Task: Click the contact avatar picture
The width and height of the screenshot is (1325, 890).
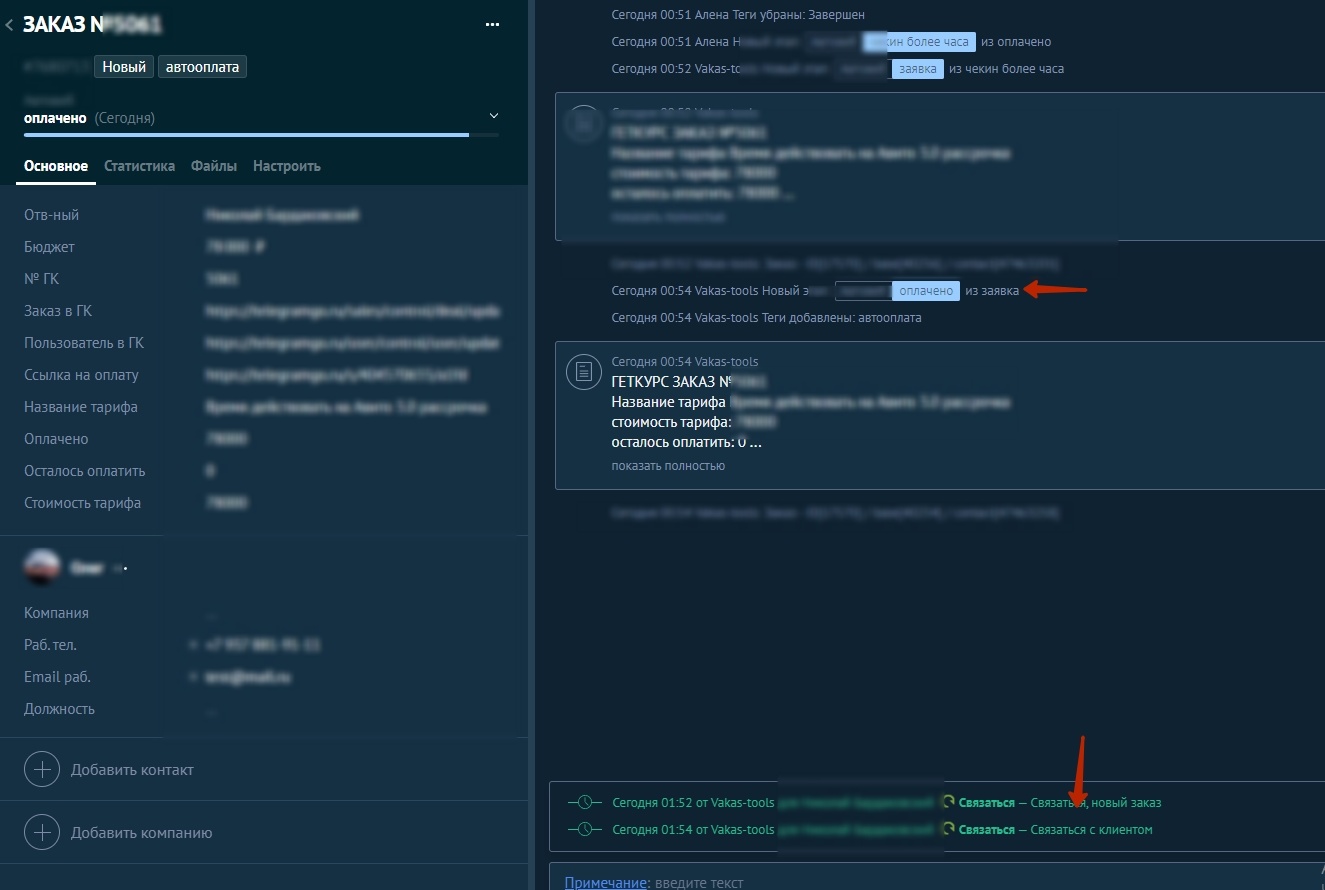Action: (x=41, y=567)
